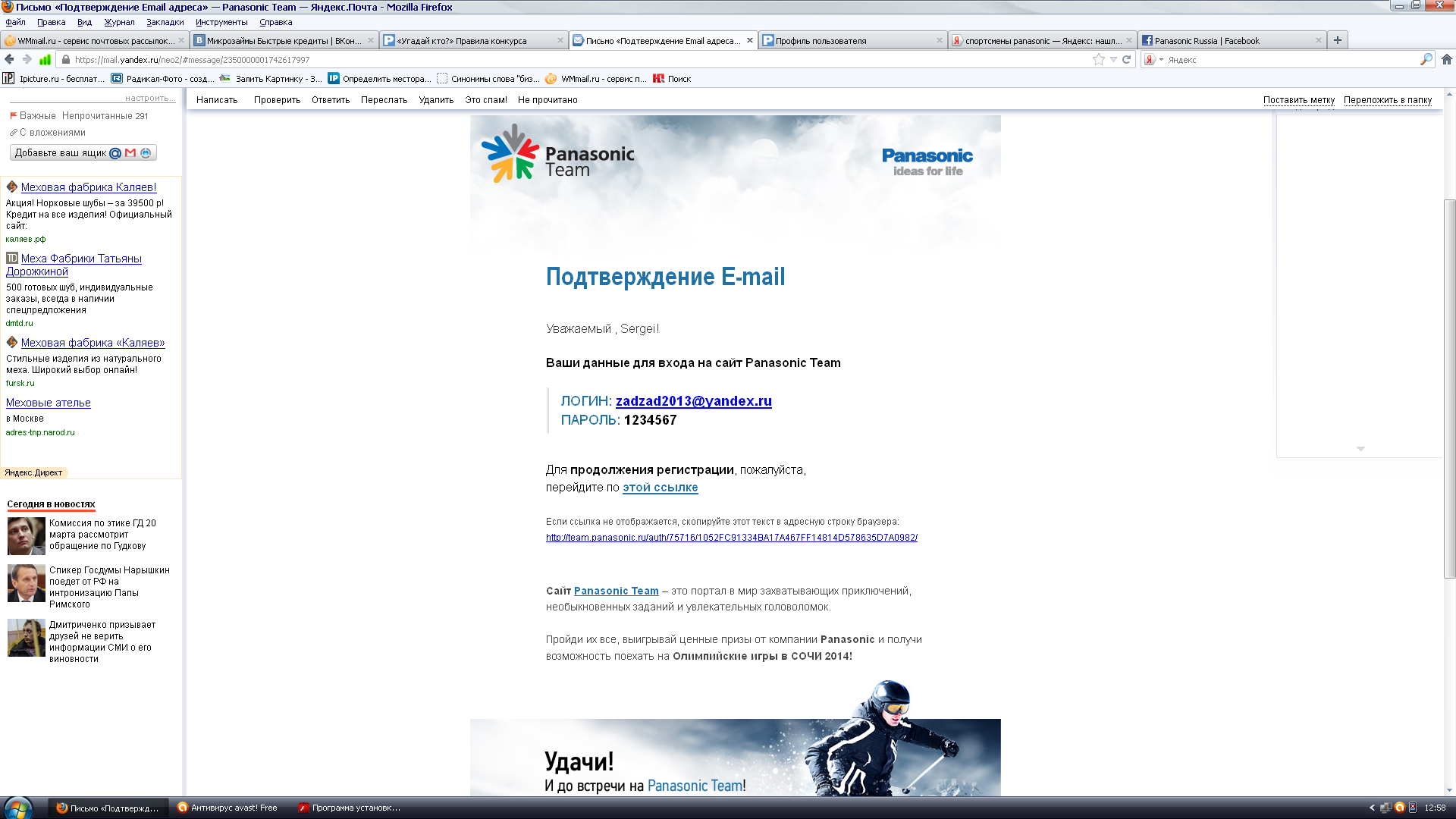Open URL history dropdown arrow

pos(1113,59)
